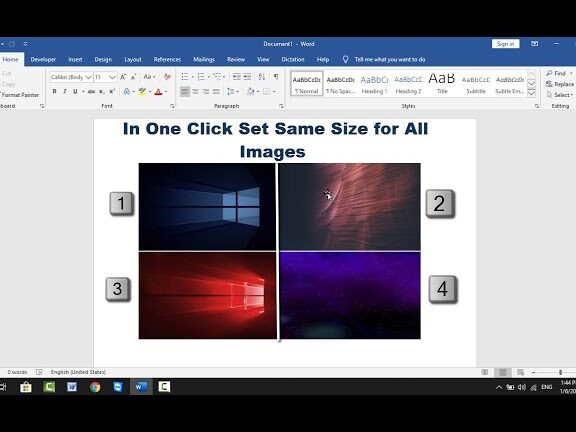The width and height of the screenshot is (576, 432).
Task: Apply paragraph shading
Action: 251,91
